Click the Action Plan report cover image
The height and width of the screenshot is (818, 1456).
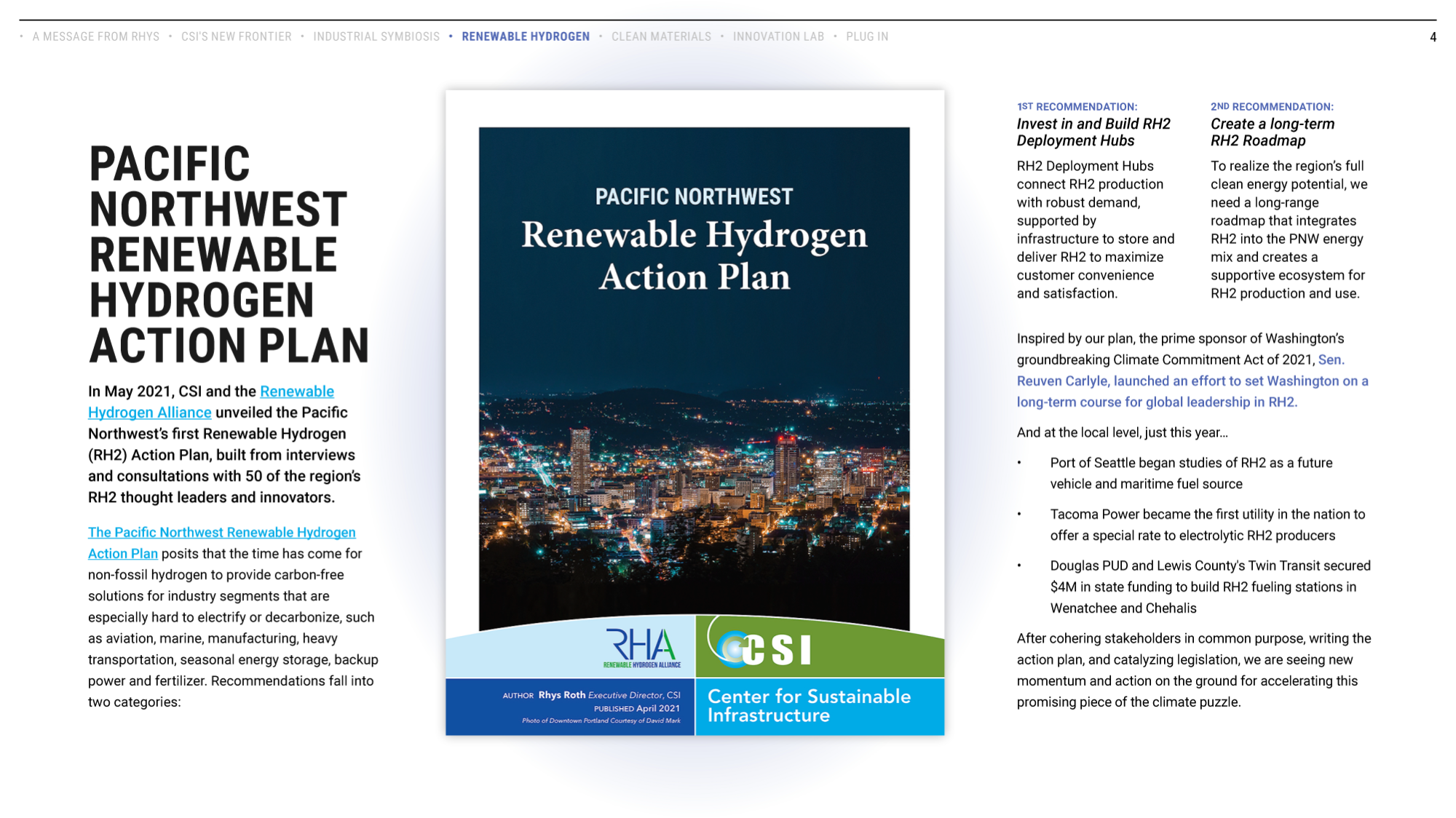click(695, 413)
